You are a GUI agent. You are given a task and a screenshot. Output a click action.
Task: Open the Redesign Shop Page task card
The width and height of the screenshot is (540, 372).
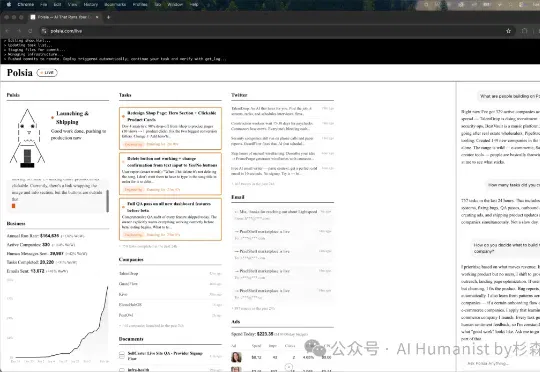pos(170,128)
